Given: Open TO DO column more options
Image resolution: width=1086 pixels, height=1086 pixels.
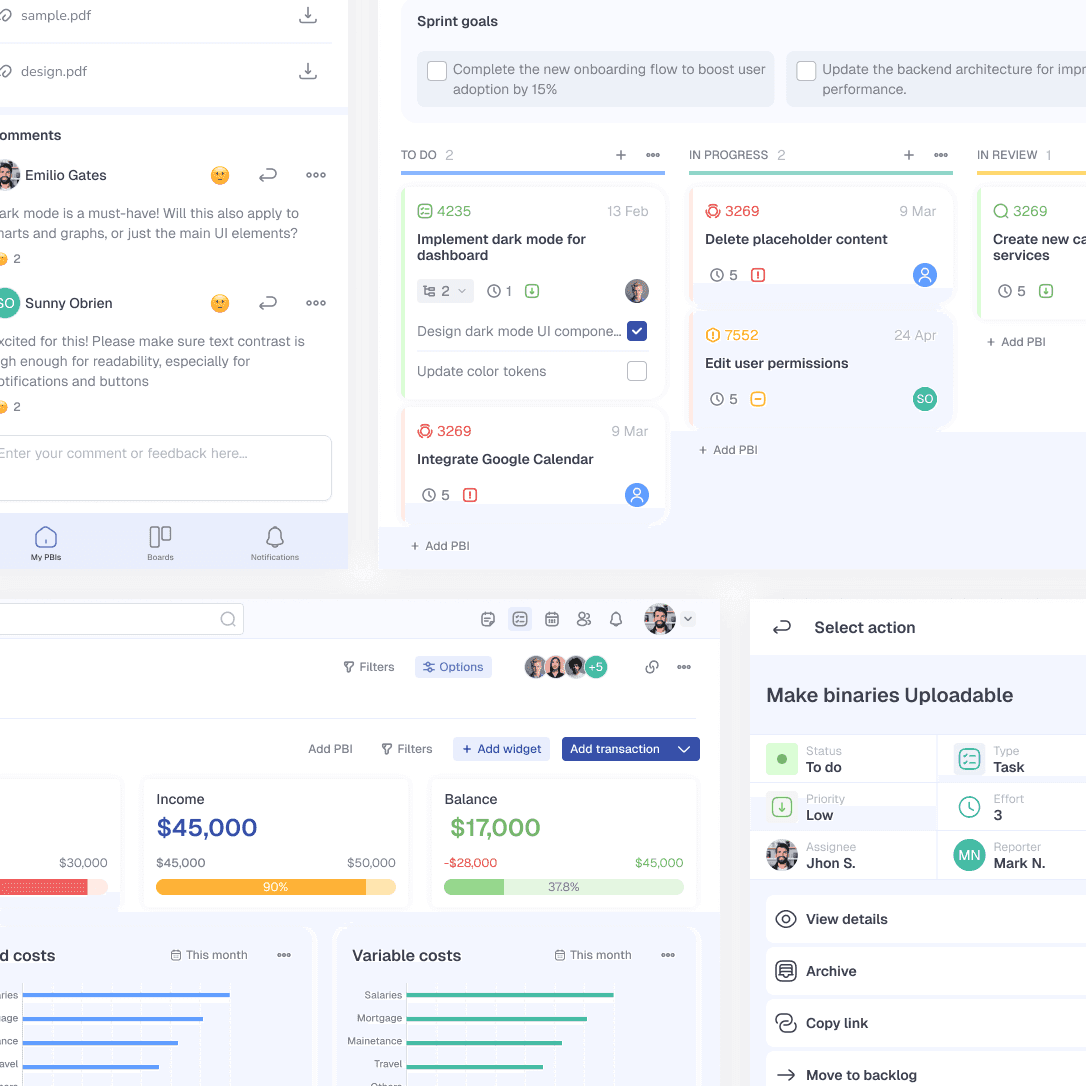Looking at the screenshot, I should click(652, 155).
